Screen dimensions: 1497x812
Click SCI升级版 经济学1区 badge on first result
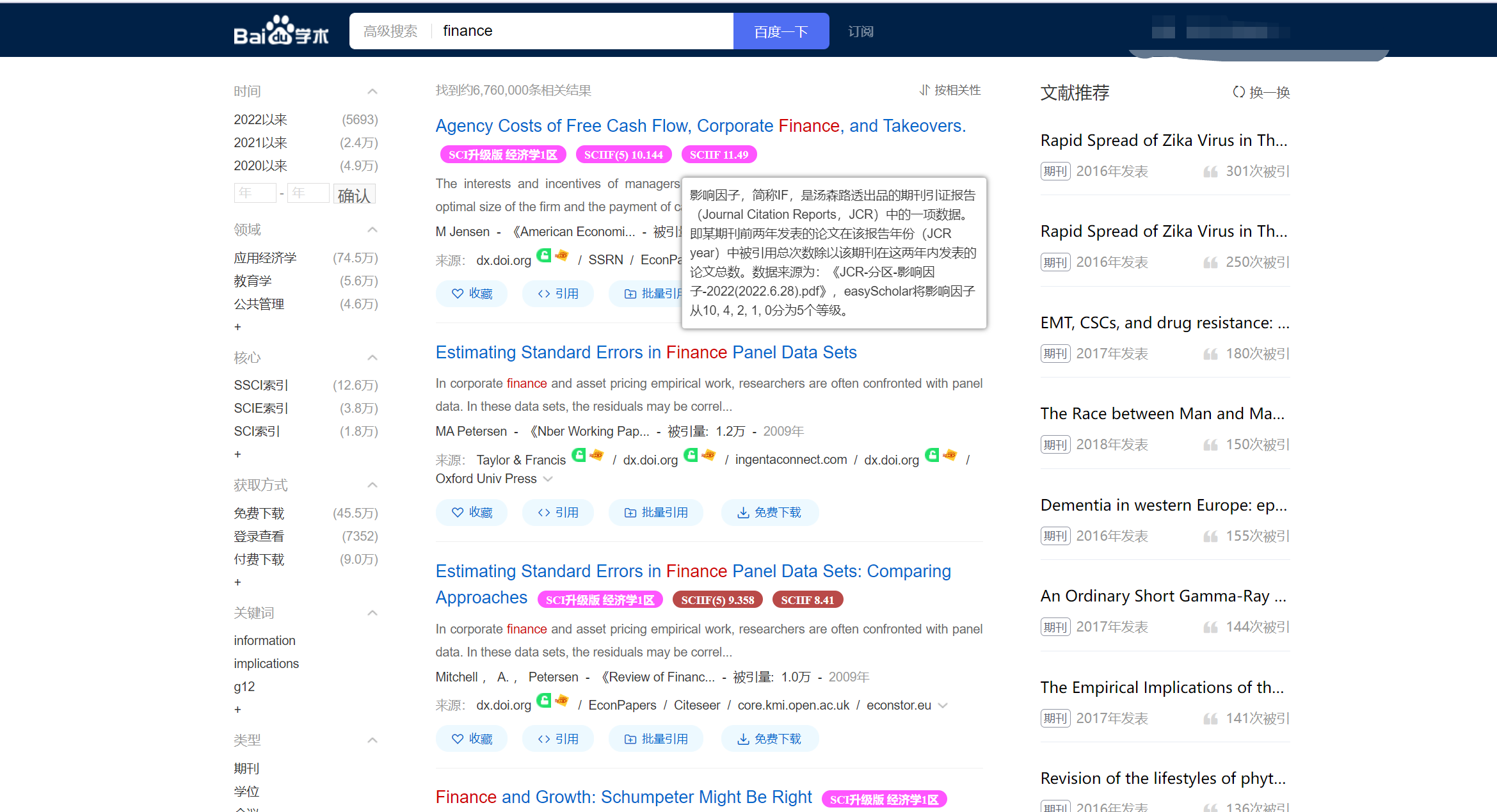(502, 155)
